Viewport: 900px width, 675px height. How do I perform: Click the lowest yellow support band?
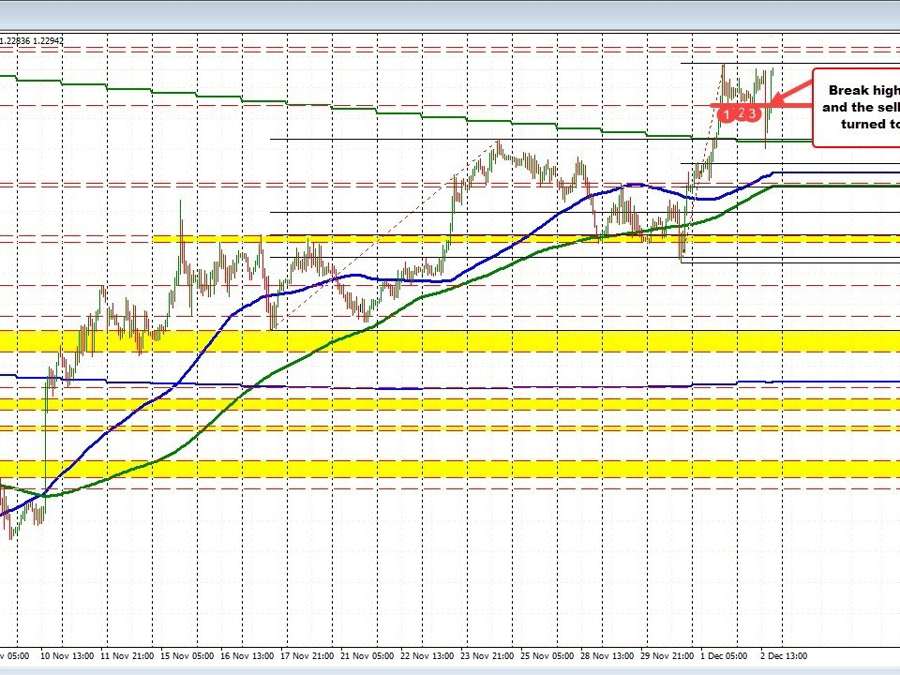(x=450, y=469)
